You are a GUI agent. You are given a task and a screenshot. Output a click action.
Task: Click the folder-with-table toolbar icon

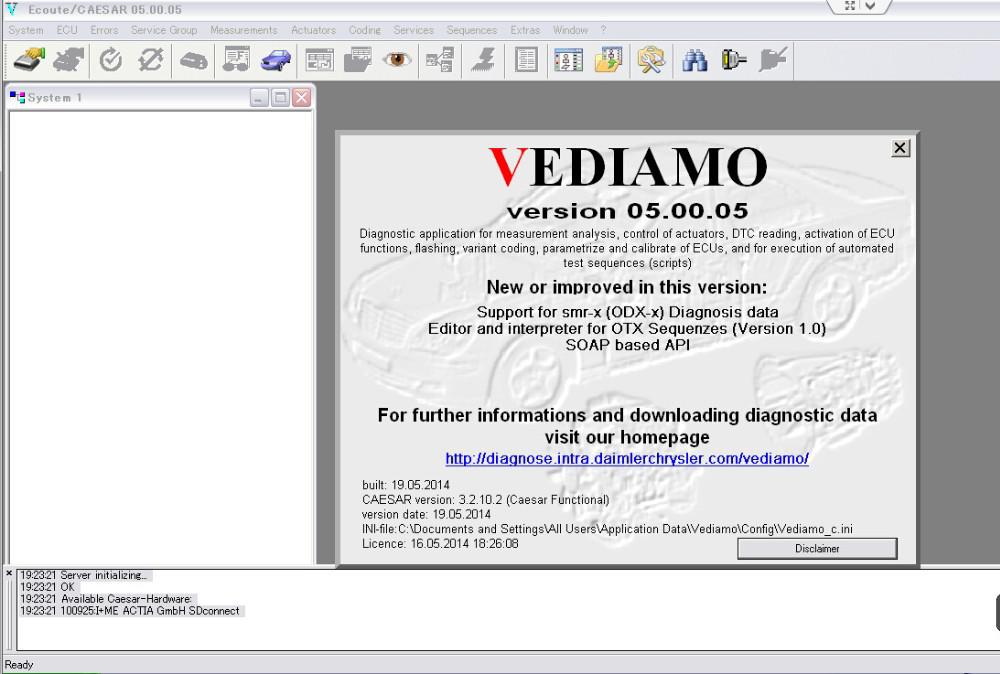click(357, 61)
